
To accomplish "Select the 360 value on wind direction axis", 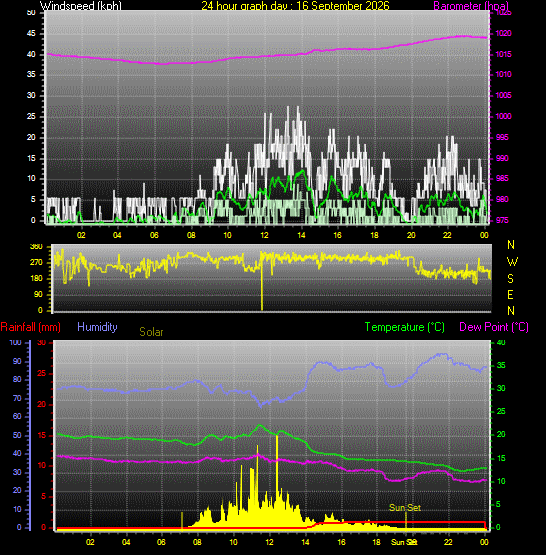I will tap(36, 246).
